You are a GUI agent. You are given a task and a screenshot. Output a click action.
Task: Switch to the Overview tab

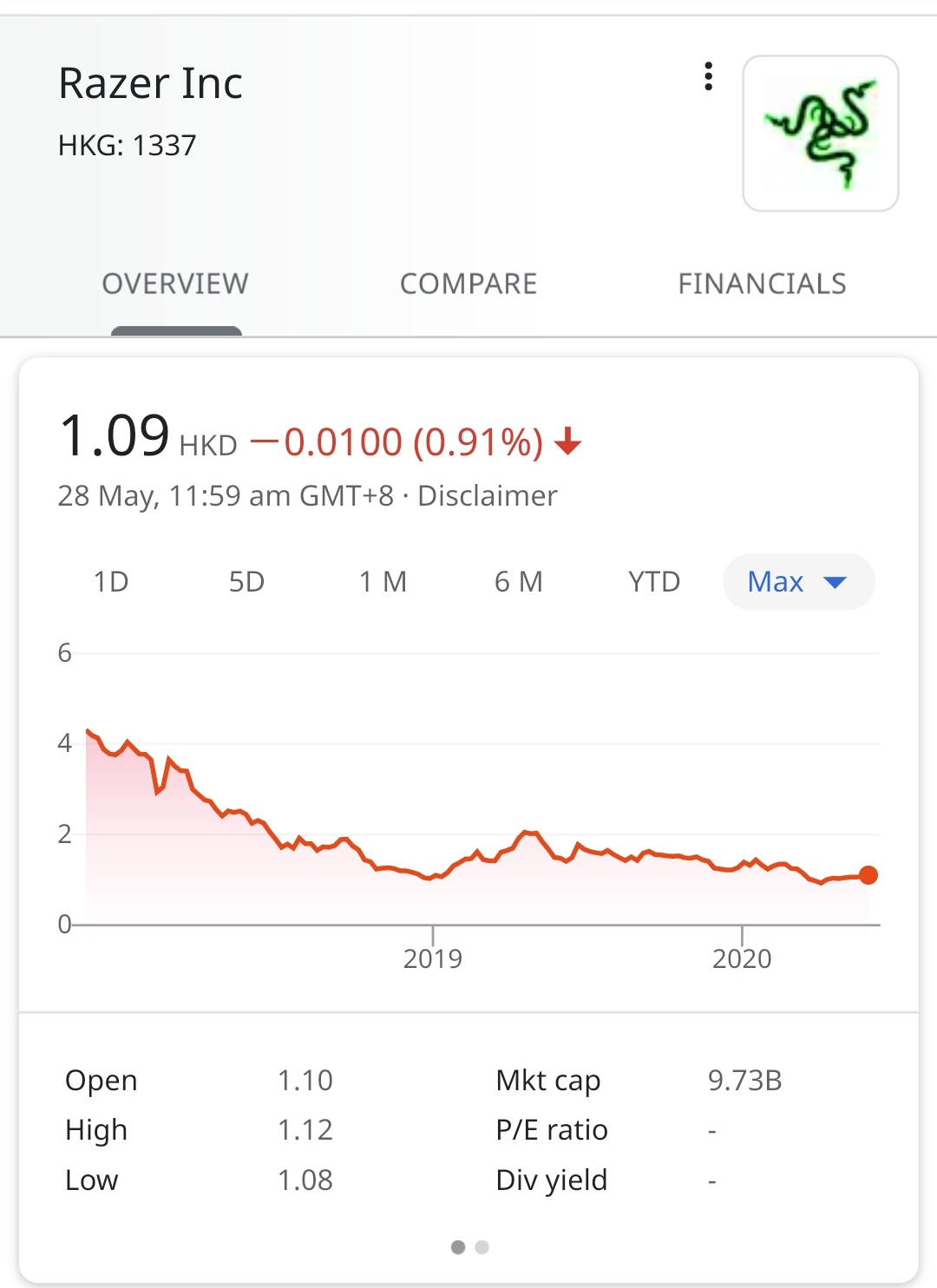[175, 284]
